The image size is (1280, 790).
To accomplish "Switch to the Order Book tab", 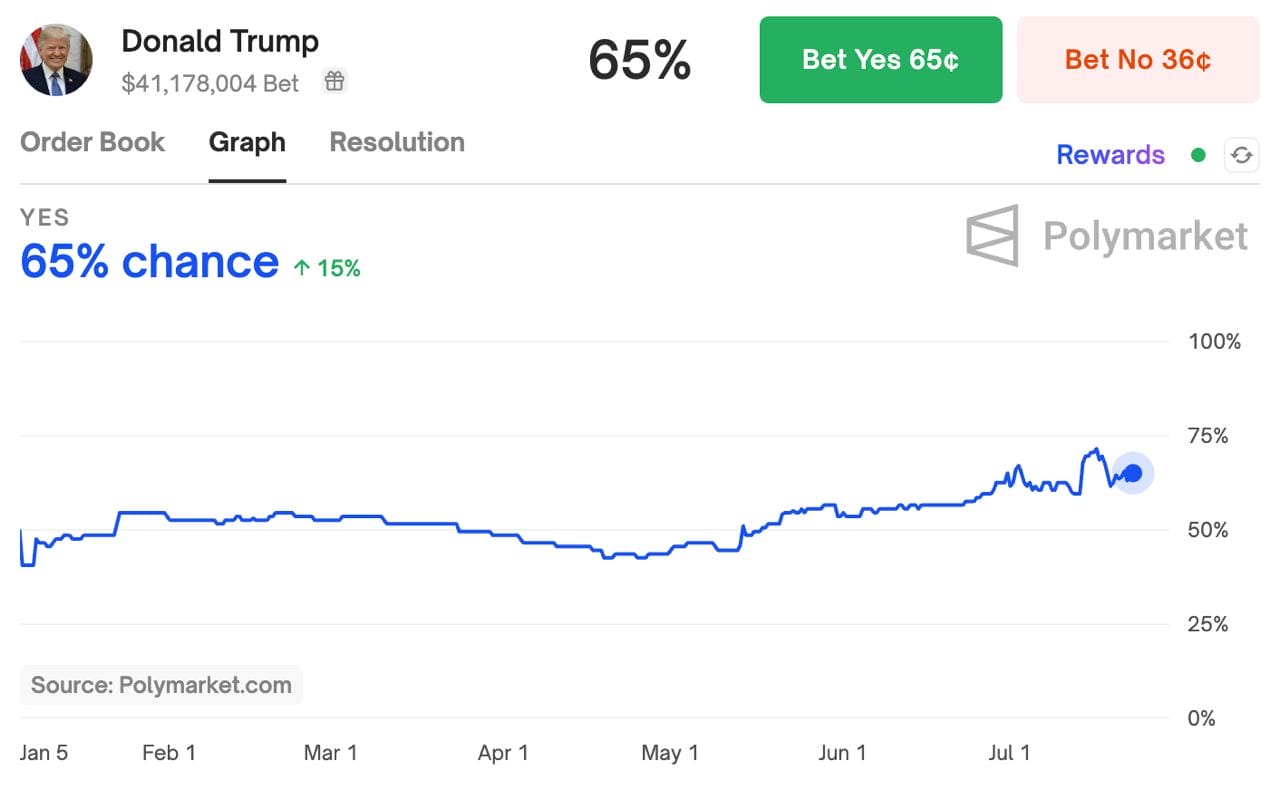I will tap(92, 142).
